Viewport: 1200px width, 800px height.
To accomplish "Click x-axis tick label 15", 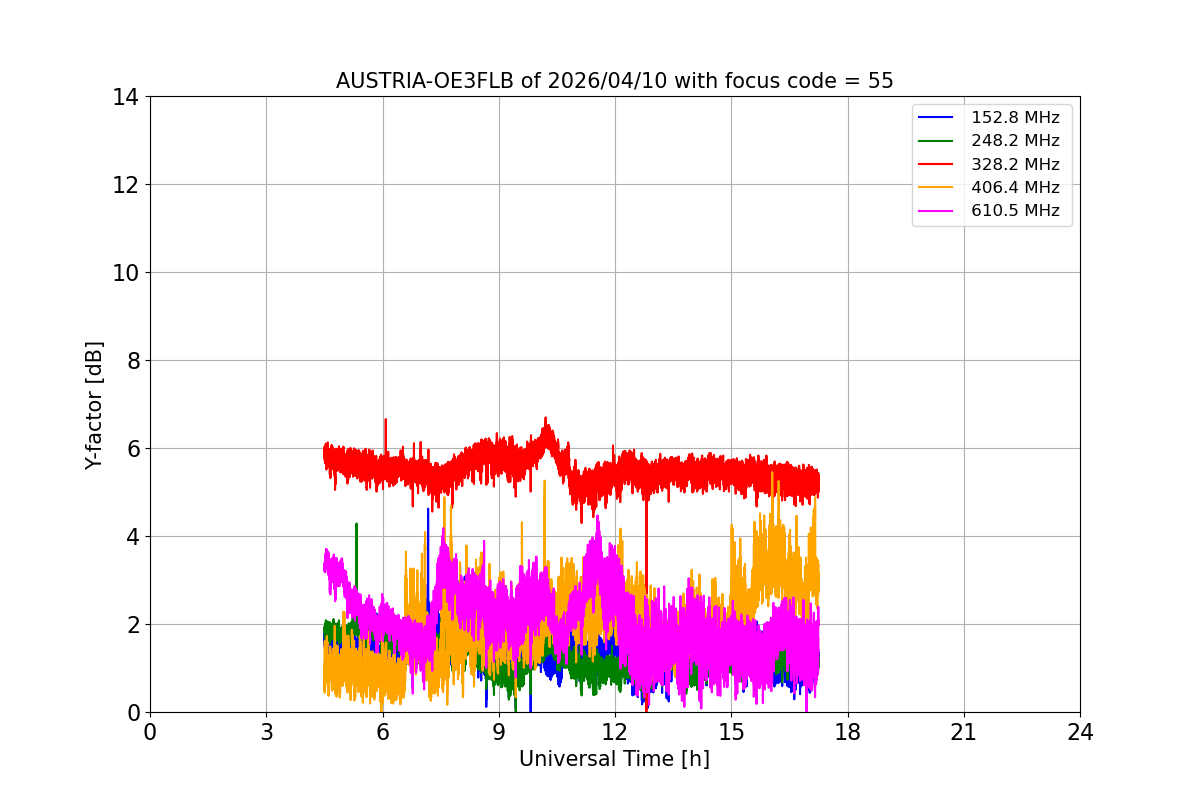I will coord(731,732).
